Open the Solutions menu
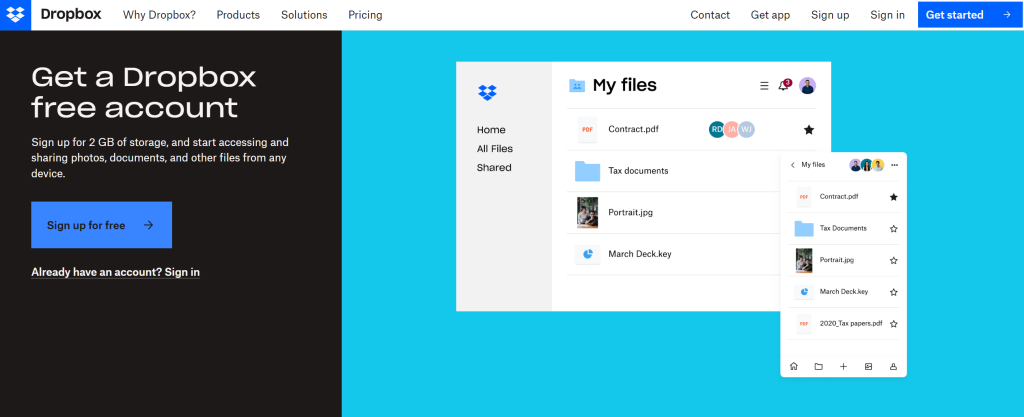This screenshot has width=1024, height=417. (304, 15)
